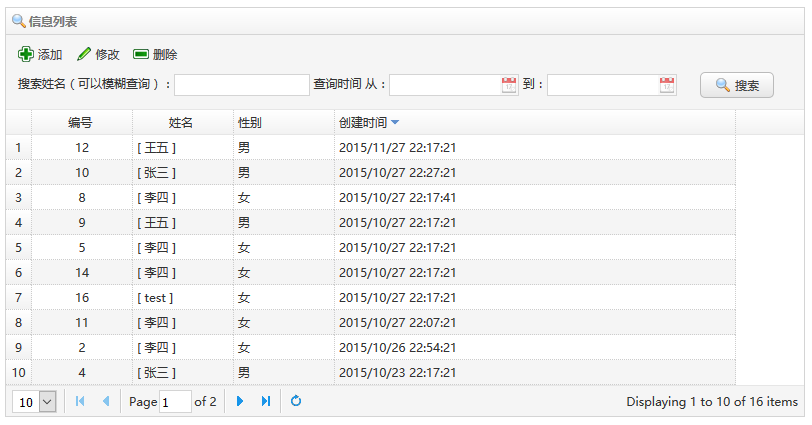
Task: Go to first page icon
Action: pyautogui.click(x=80, y=401)
